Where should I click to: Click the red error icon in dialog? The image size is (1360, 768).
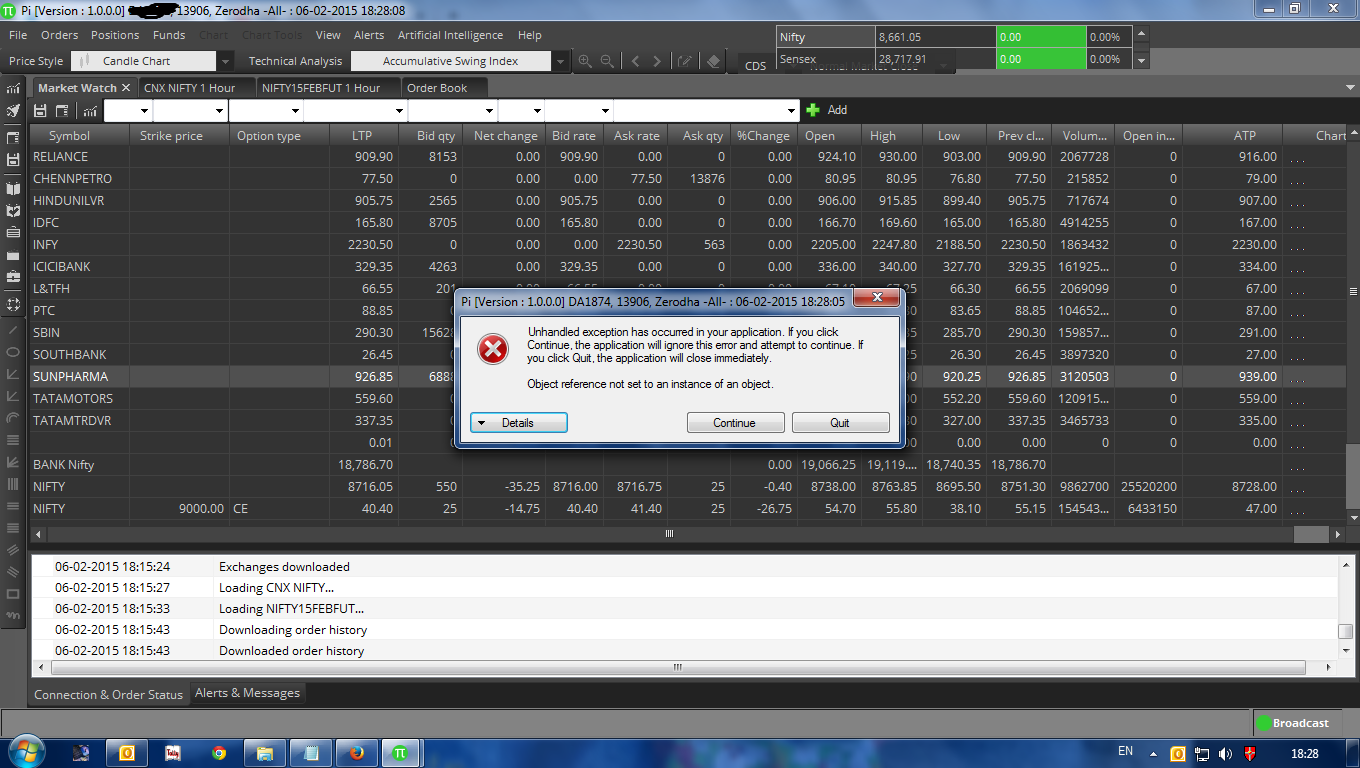pyautogui.click(x=492, y=349)
